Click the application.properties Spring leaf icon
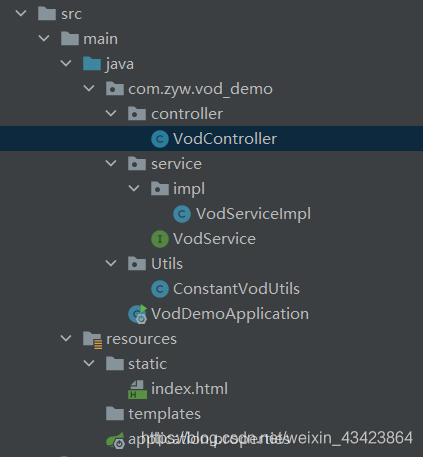The height and width of the screenshot is (457, 423). 115,440
